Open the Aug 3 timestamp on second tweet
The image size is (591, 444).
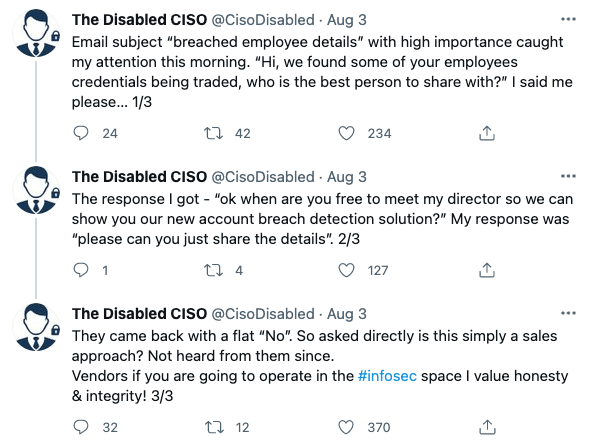pyautogui.click(x=346, y=177)
